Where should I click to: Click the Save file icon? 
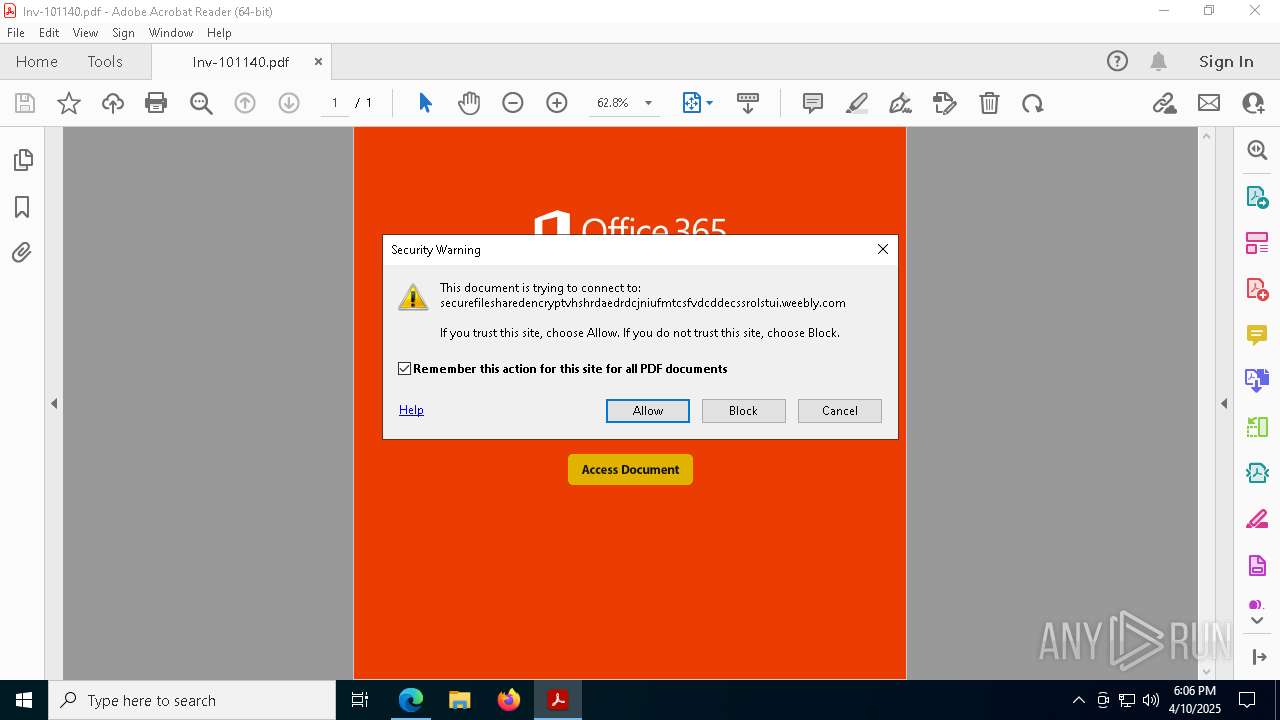click(25, 103)
